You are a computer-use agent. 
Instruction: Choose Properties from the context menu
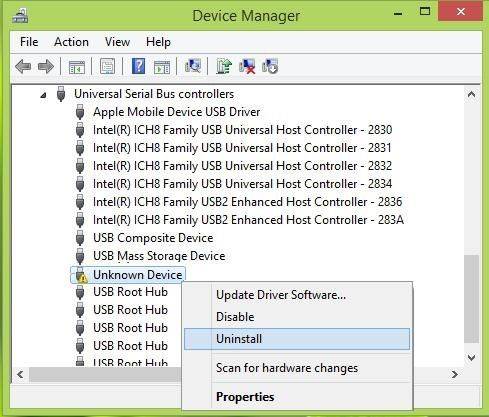(297, 397)
